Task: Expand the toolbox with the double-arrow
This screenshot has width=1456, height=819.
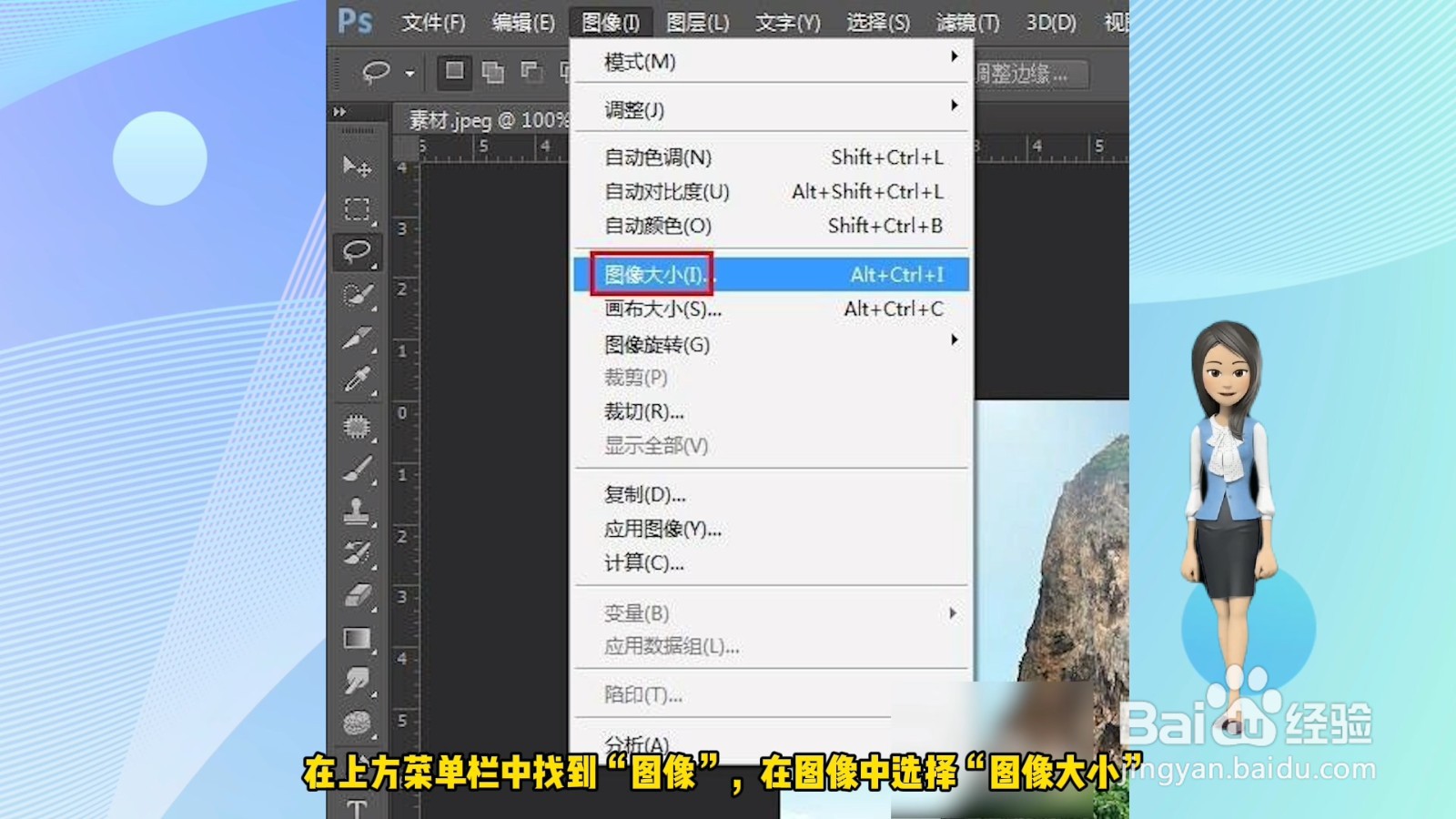Action: (x=340, y=112)
